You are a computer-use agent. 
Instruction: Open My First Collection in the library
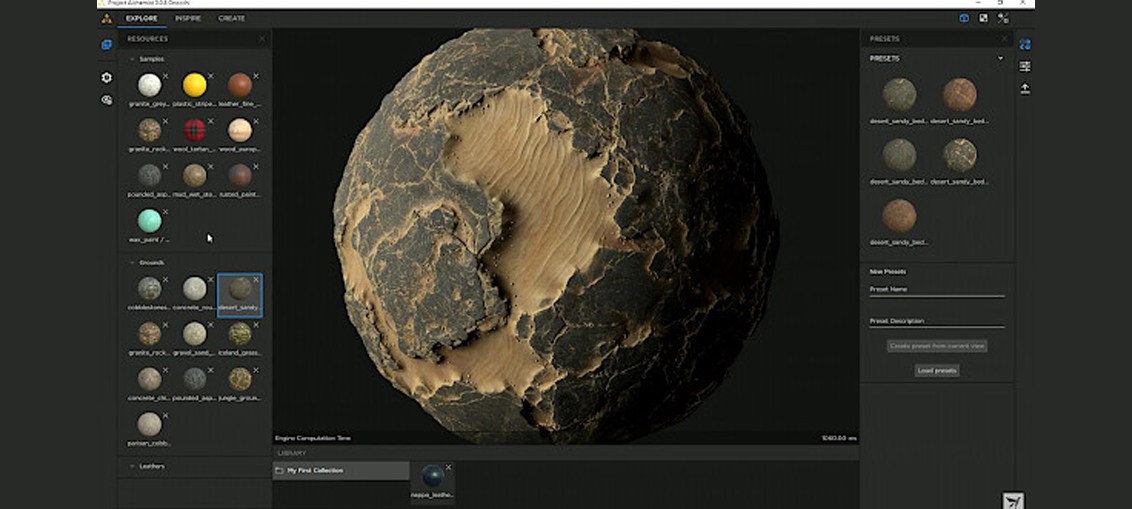click(x=315, y=470)
